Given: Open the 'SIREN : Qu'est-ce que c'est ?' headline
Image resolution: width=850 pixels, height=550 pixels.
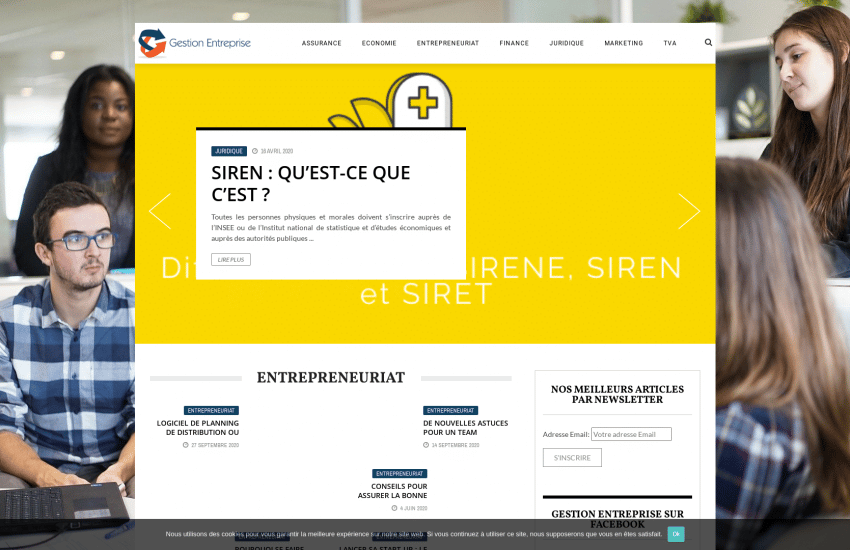Looking at the screenshot, I should [x=310, y=183].
